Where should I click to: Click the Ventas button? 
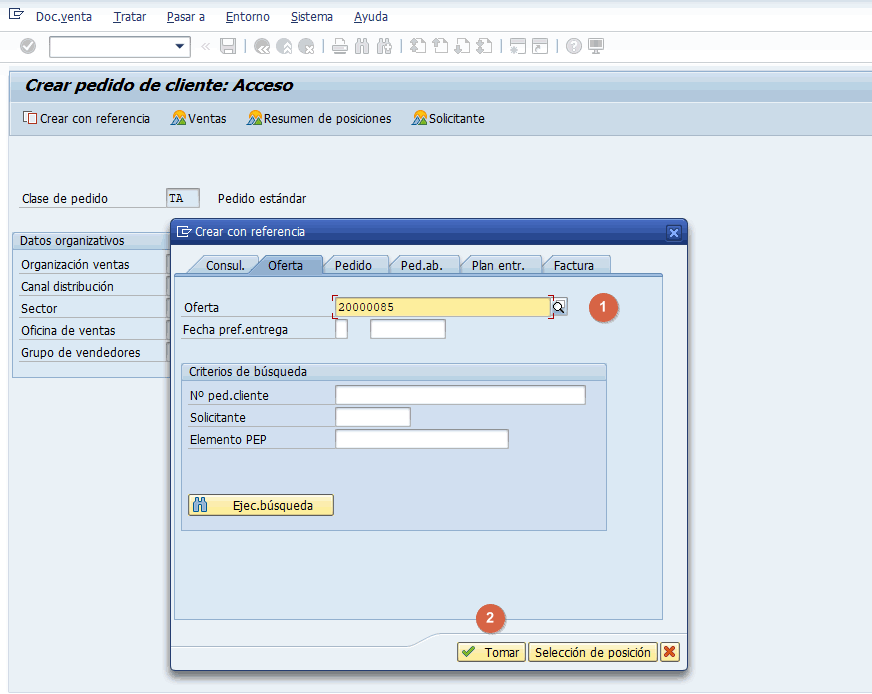point(199,118)
